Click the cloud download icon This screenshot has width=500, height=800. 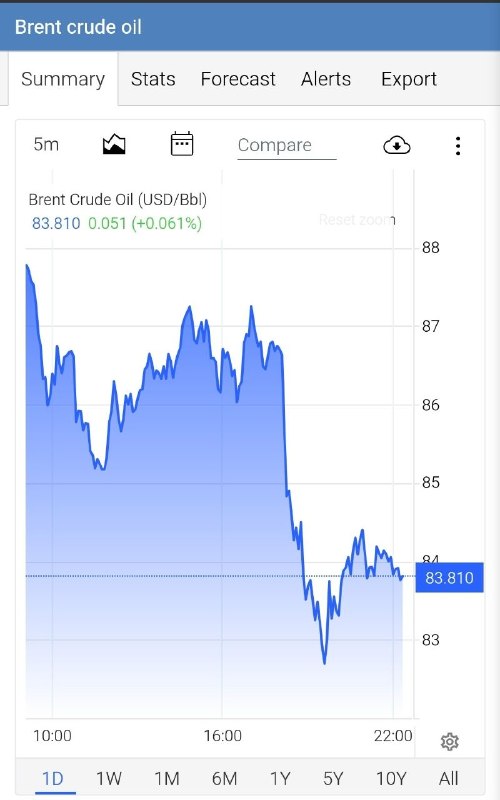[x=396, y=145]
